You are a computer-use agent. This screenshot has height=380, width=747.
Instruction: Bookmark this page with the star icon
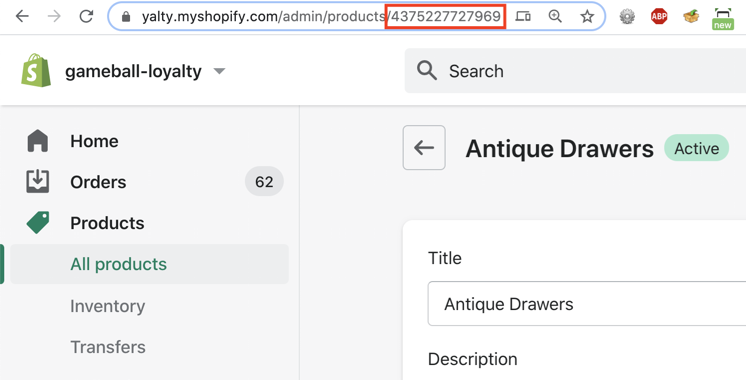coord(587,17)
